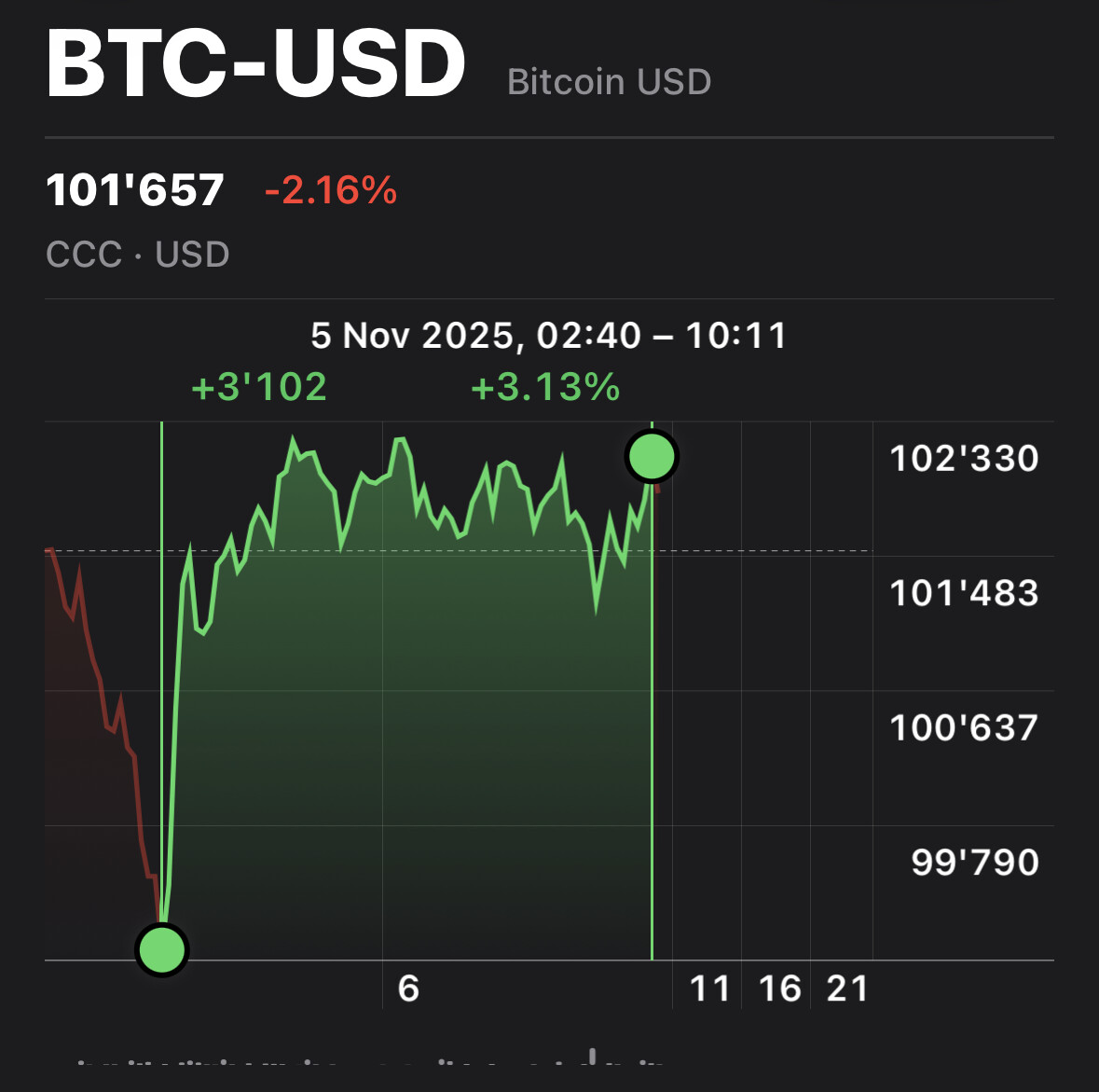Click the 99'790 y-axis label
The width and height of the screenshot is (1099, 1092).
[974, 863]
